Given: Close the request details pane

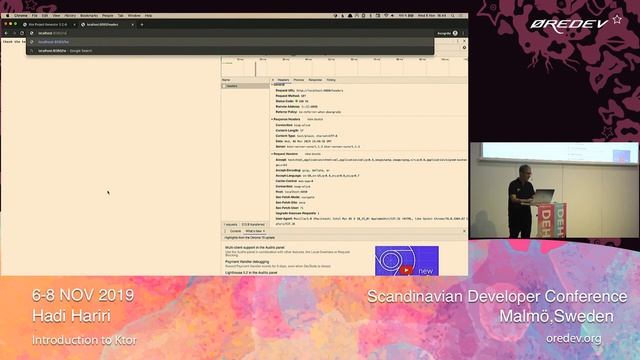Looking at the screenshot, I should click(x=273, y=80).
